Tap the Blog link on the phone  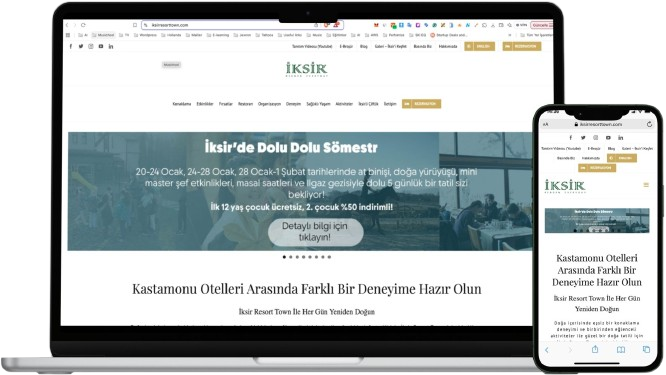point(611,149)
